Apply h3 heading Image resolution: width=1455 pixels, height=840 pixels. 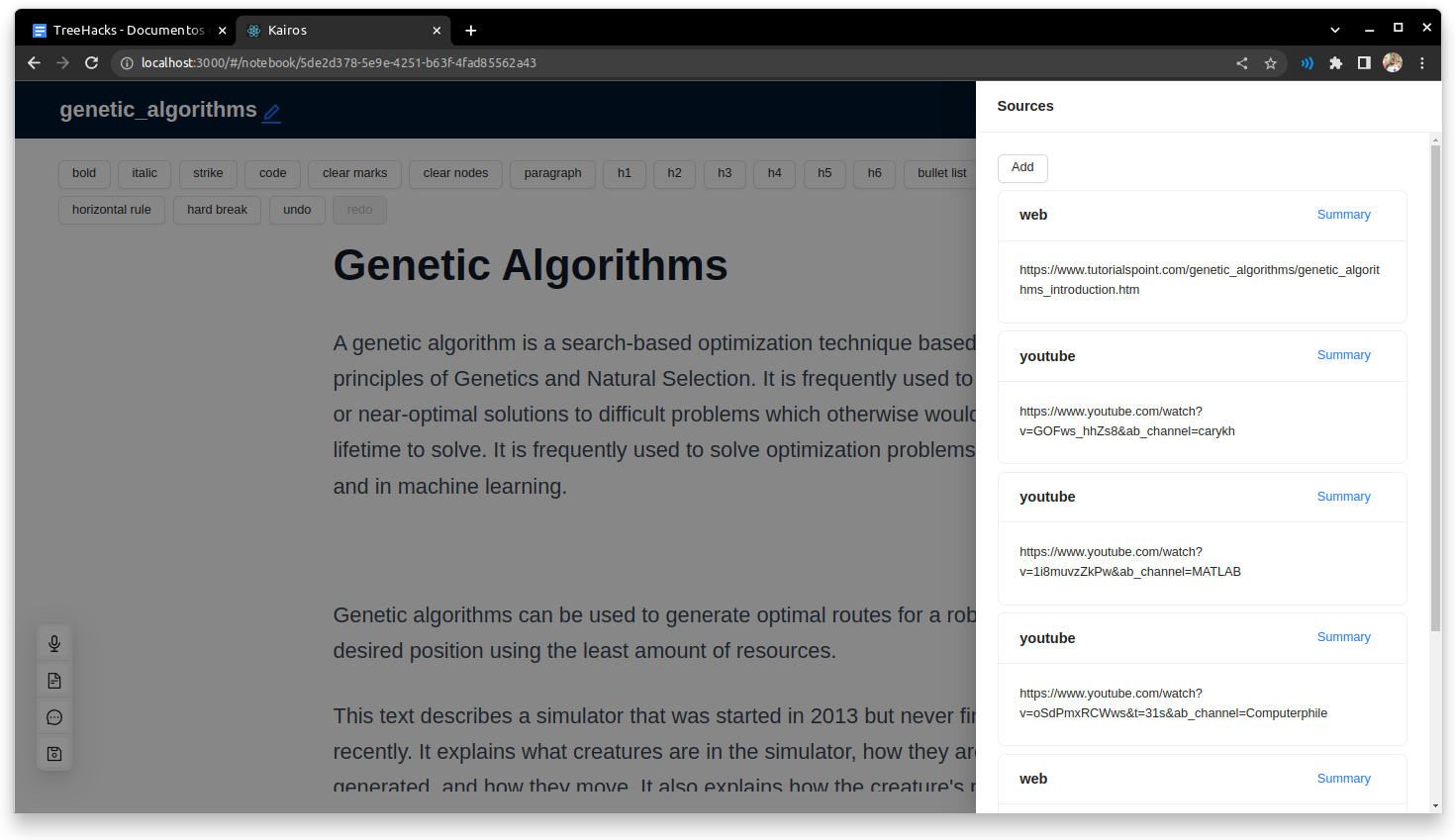coord(725,173)
